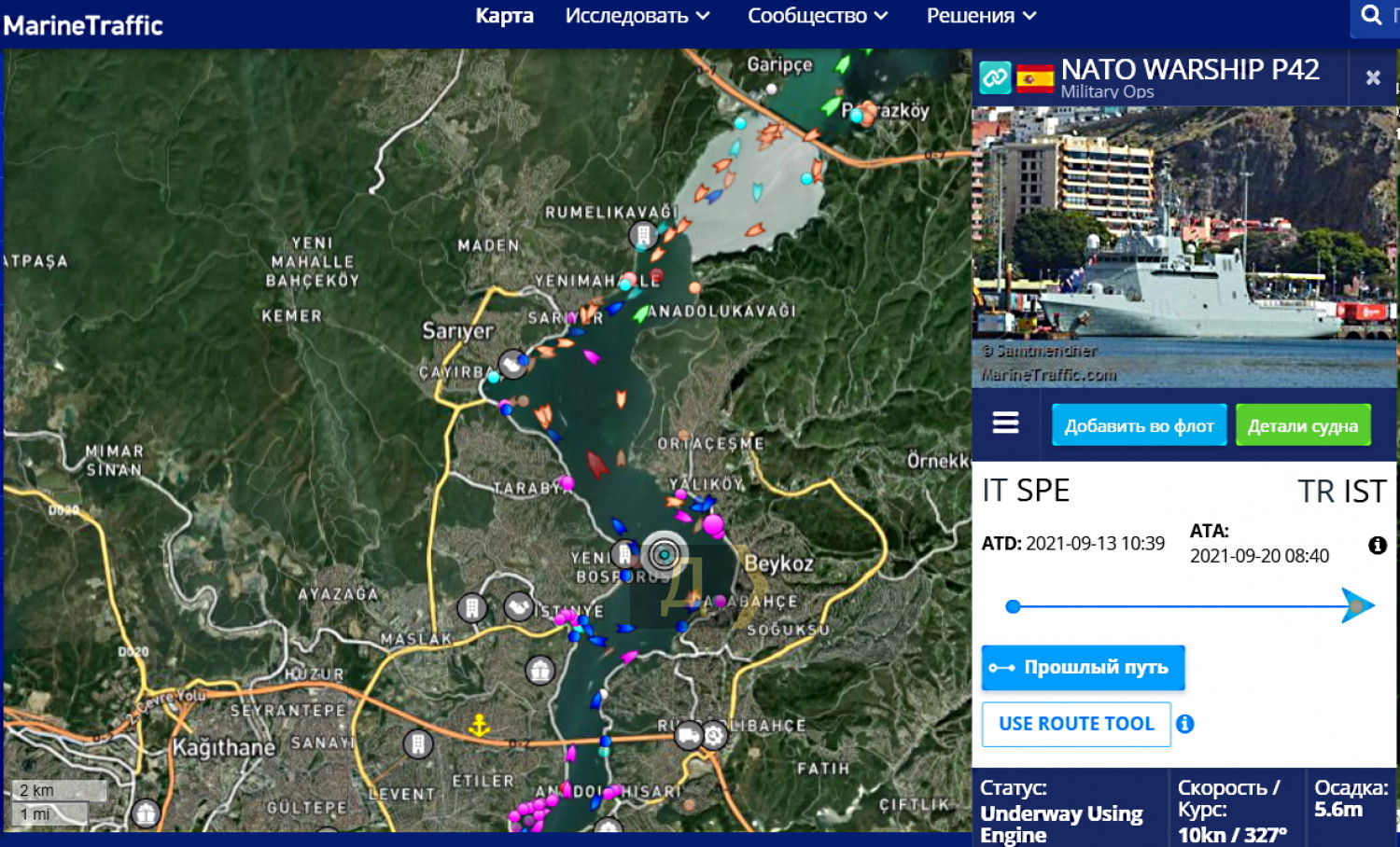Click the voyage progress arrow at destination end
Screen dimensions: 1400x847
click(1357, 606)
